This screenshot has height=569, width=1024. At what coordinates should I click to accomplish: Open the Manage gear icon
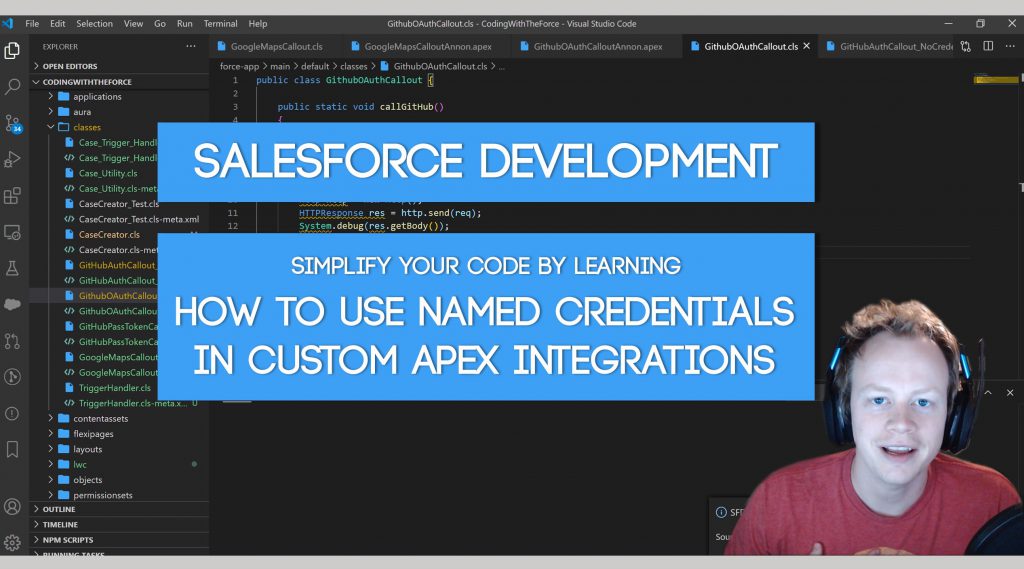coord(12,542)
